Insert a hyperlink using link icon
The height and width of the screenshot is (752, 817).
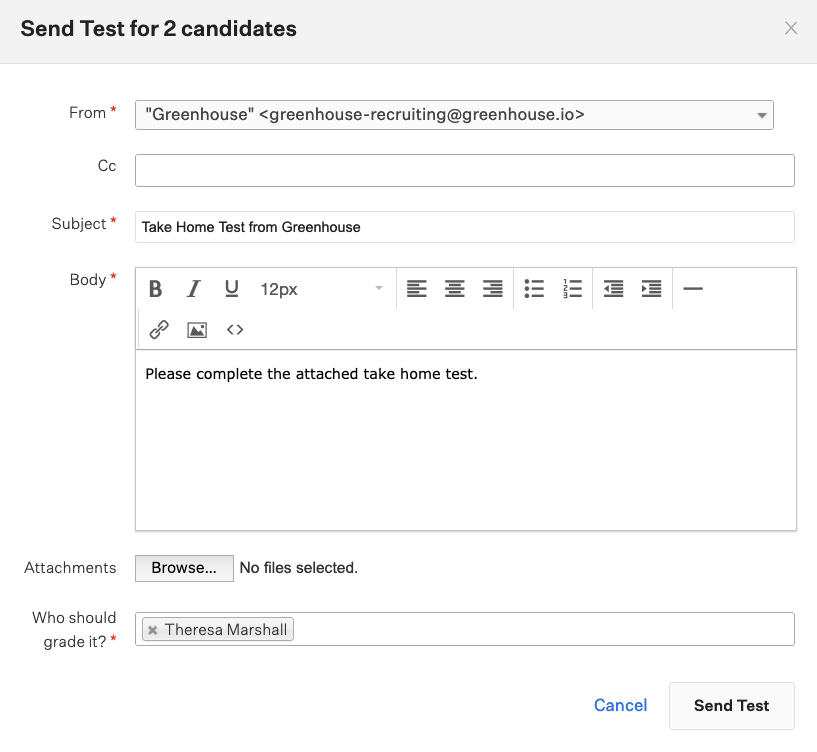click(158, 329)
